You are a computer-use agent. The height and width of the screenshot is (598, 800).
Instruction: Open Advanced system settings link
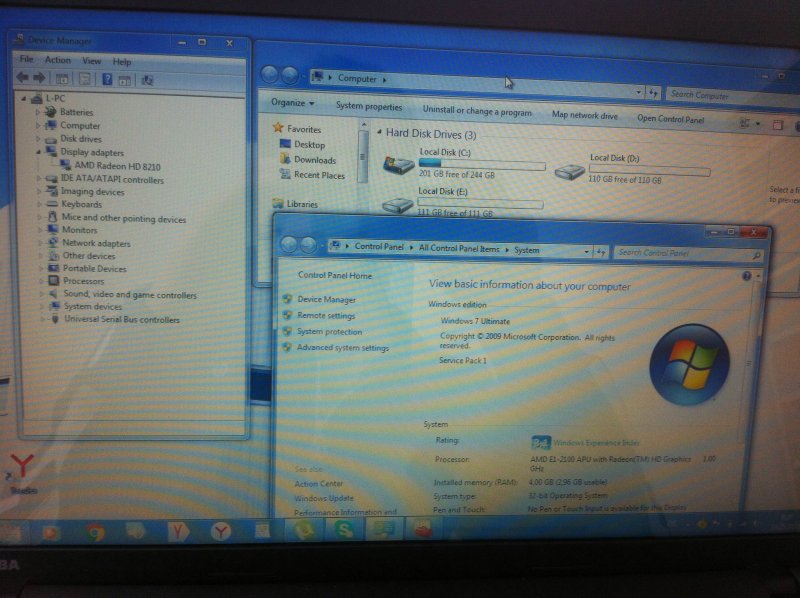pyautogui.click(x=342, y=348)
